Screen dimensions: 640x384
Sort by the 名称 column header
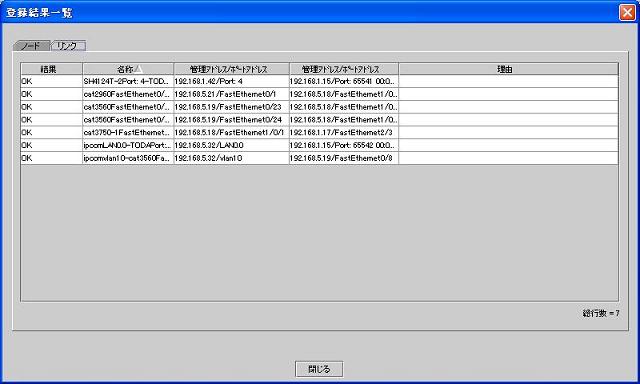[128, 69]
